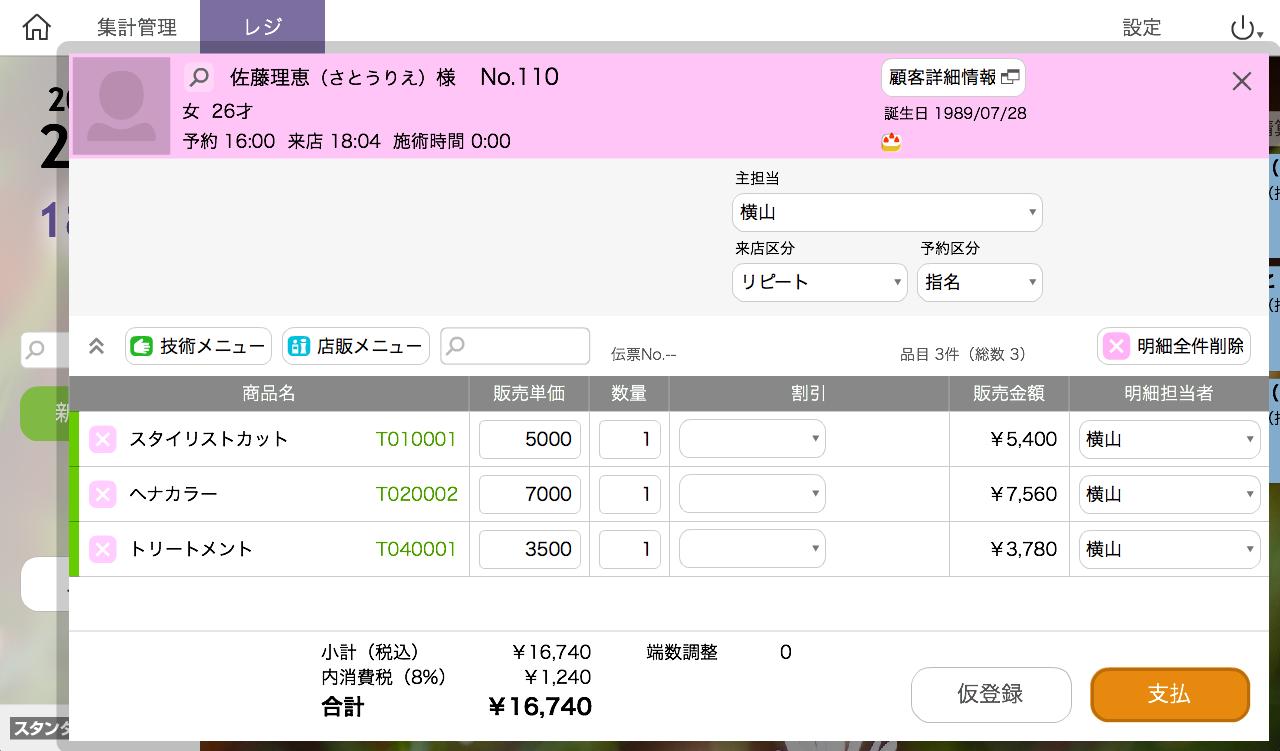Edit unit price field showing 7000
The image size is (1280, 751).
[x=530, y=494]
